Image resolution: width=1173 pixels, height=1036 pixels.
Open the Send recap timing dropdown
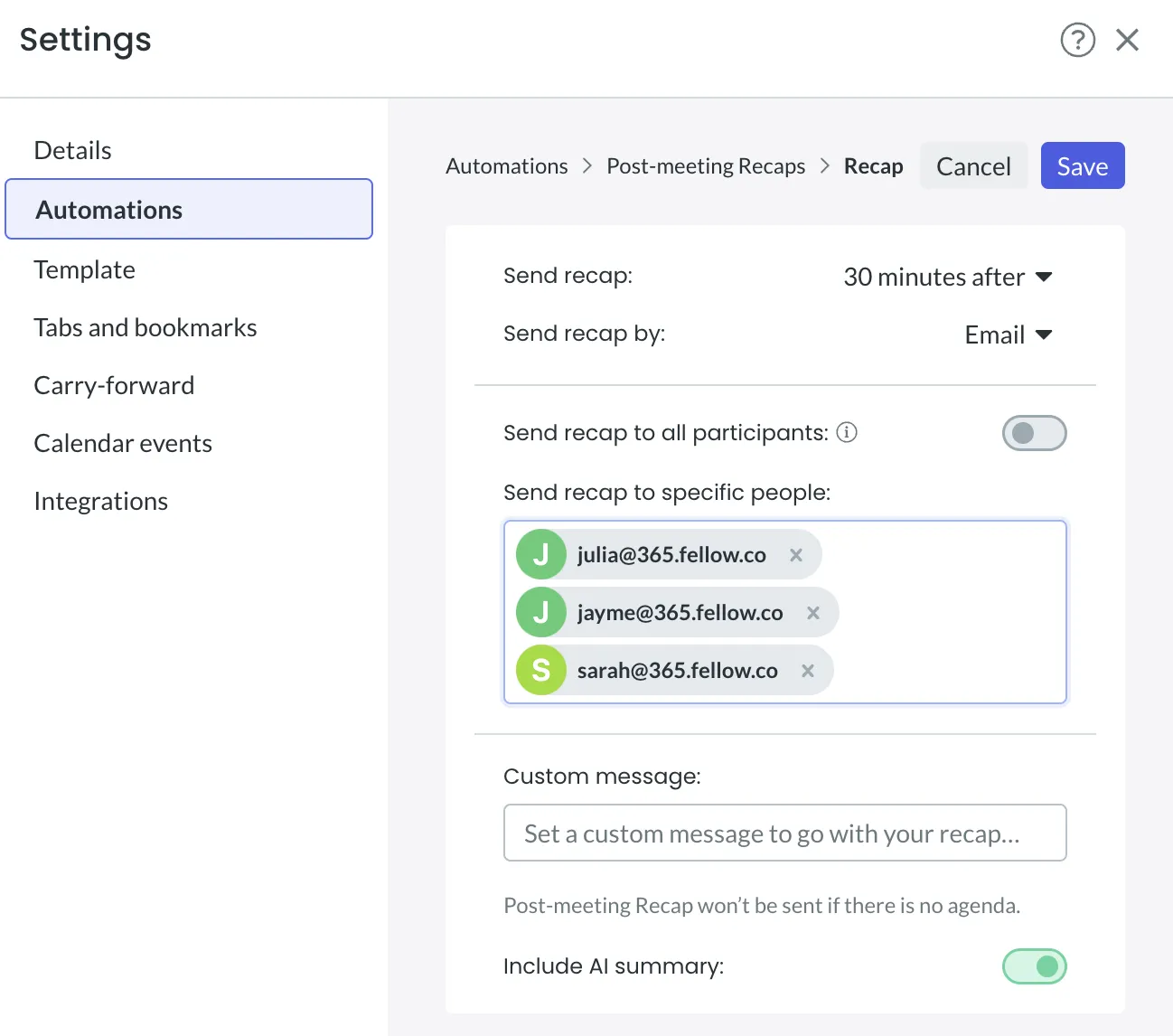[x=947, y=277]
